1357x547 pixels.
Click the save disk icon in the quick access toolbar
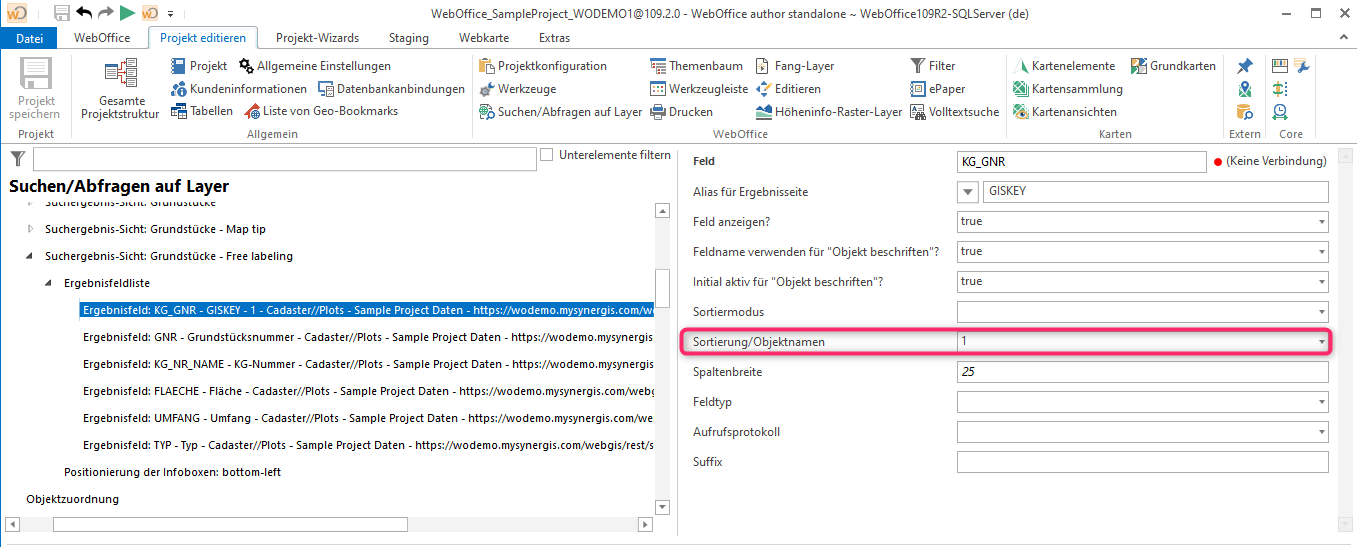click(x=62, y=13)
